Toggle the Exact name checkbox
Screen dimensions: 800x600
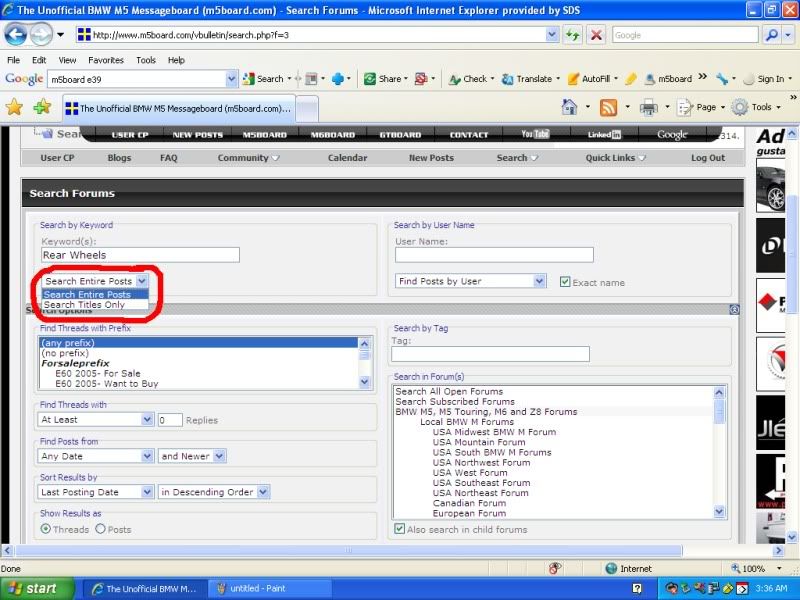[x=565, y=282]
